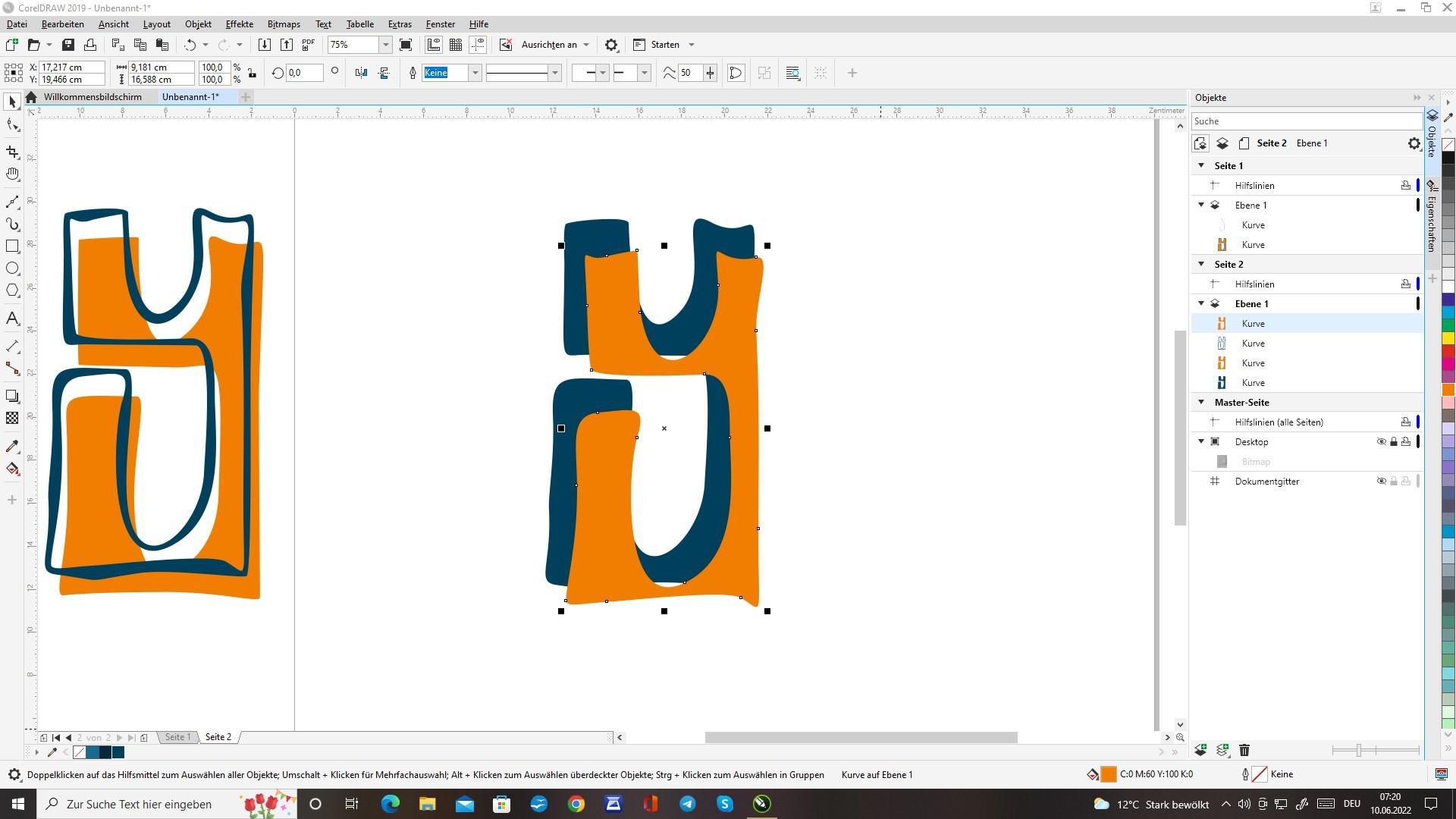The image size is (1456, 819).
Task: Toggle Dokumentgitter visibility eye
Action: (x=1381, y=482)
